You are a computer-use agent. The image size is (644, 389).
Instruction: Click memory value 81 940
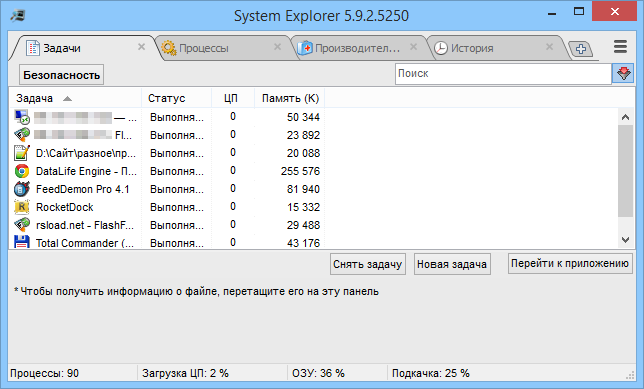click(x=303, y=189)
